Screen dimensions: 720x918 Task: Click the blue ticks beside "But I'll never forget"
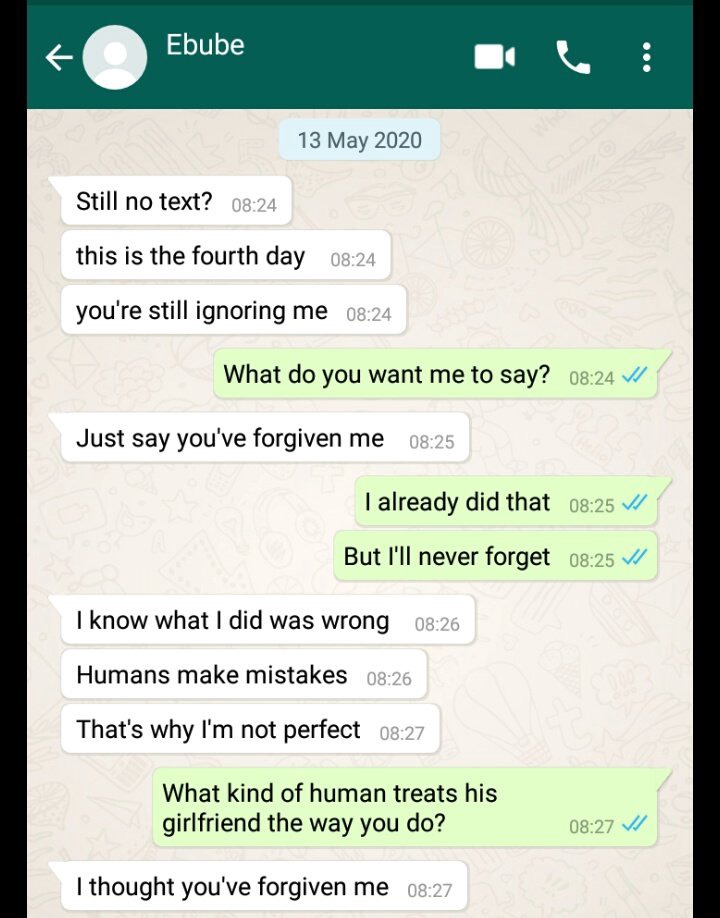point(634,557)
